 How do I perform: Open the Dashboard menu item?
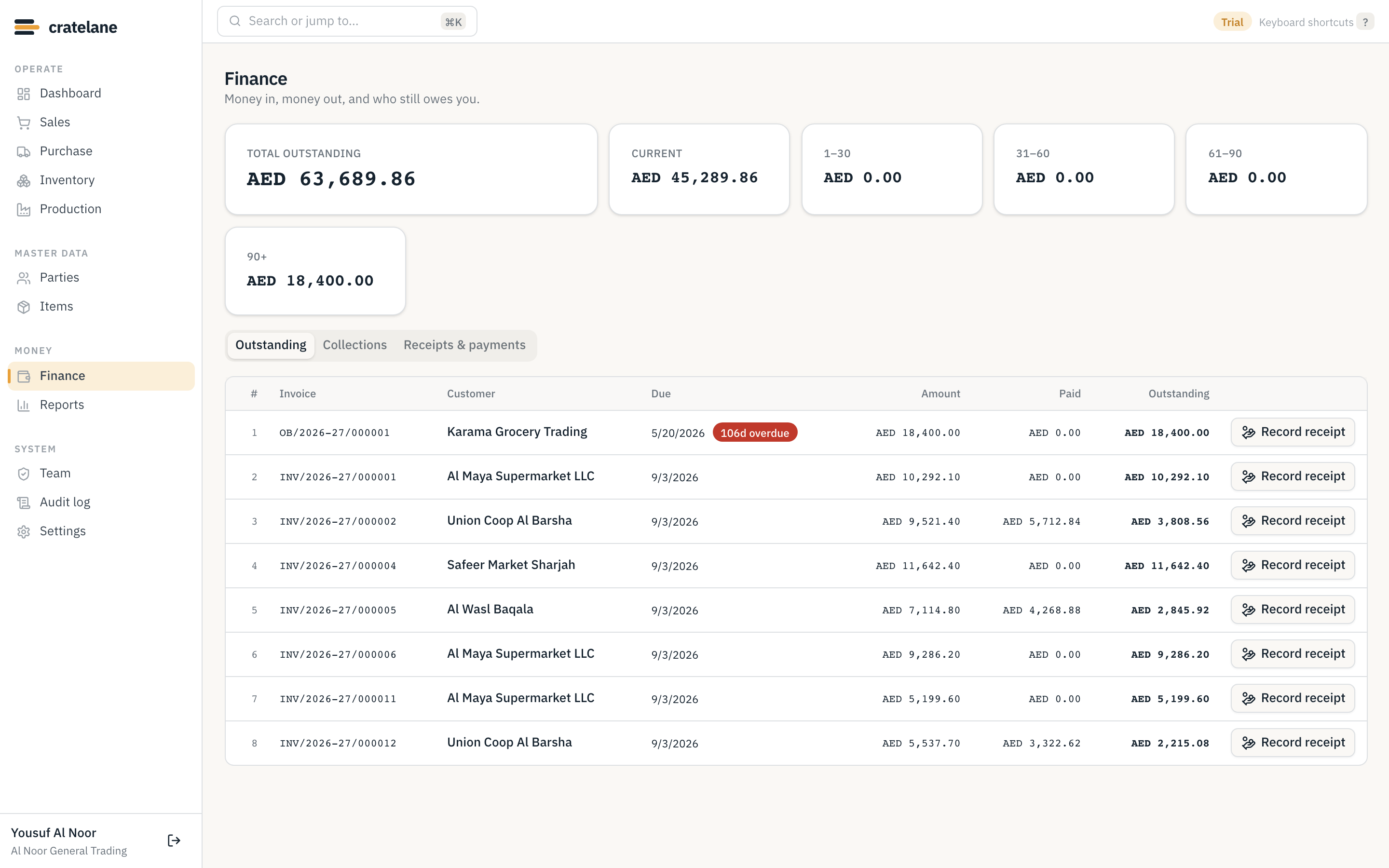102,93
